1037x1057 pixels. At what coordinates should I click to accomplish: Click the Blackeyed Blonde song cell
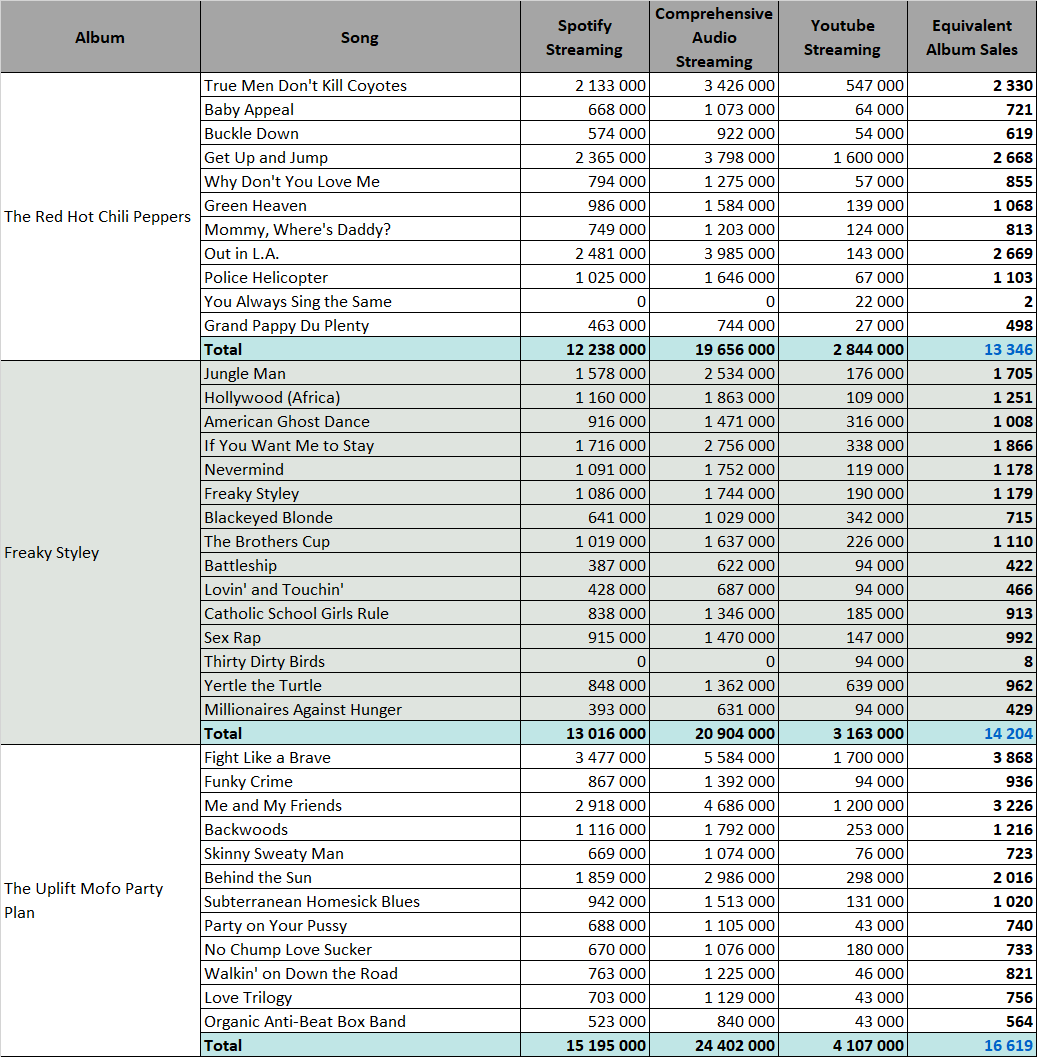360,517
